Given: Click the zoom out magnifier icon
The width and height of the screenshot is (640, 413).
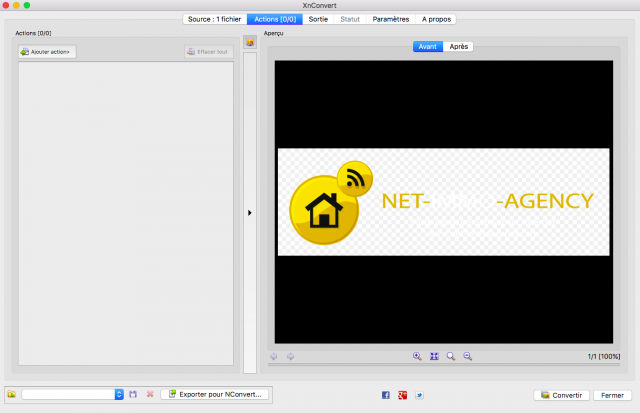Looking at the screenshot, I should 467,356.
